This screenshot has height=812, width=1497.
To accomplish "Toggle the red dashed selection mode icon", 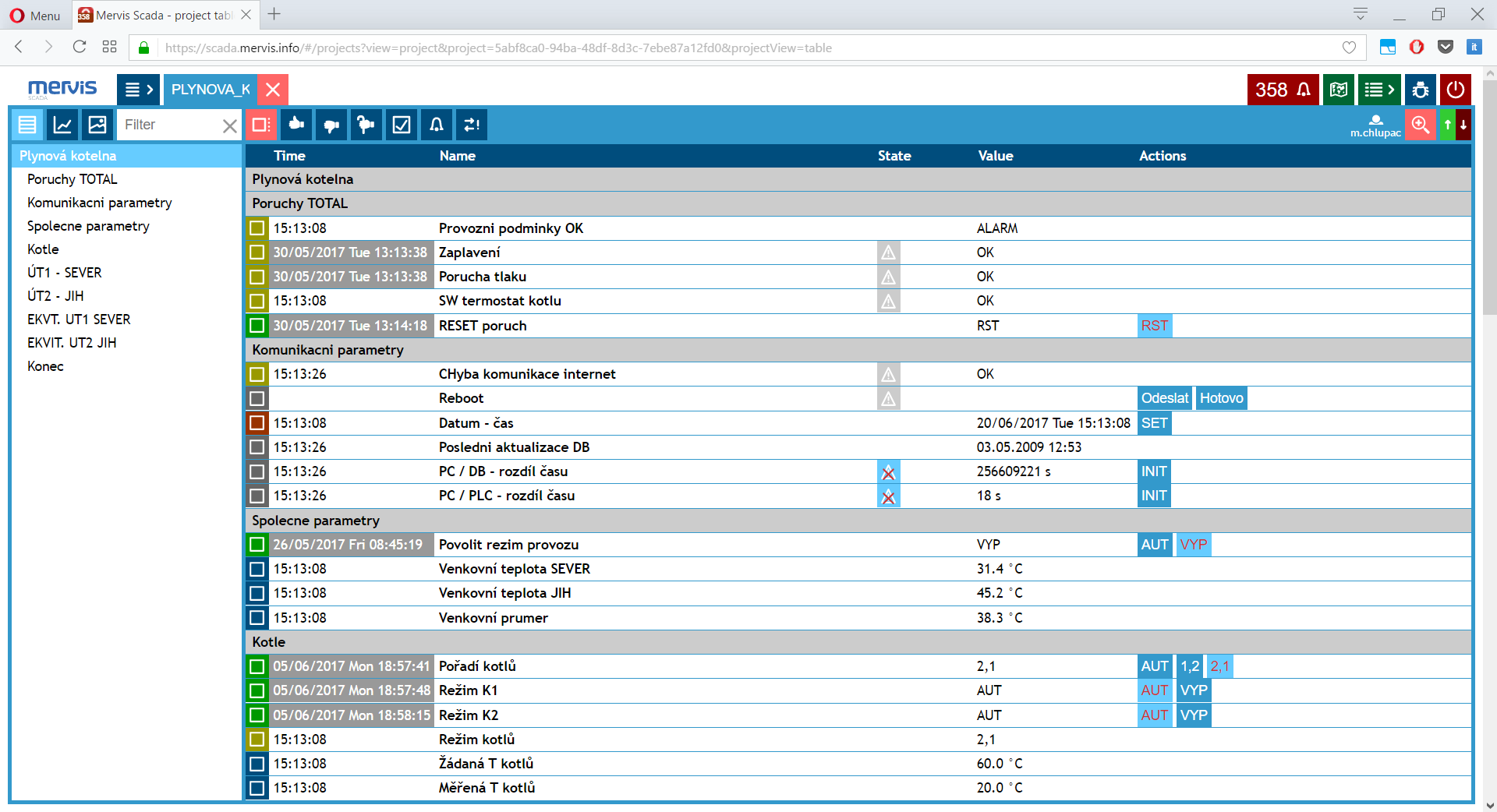I will [x=261, y=125].
